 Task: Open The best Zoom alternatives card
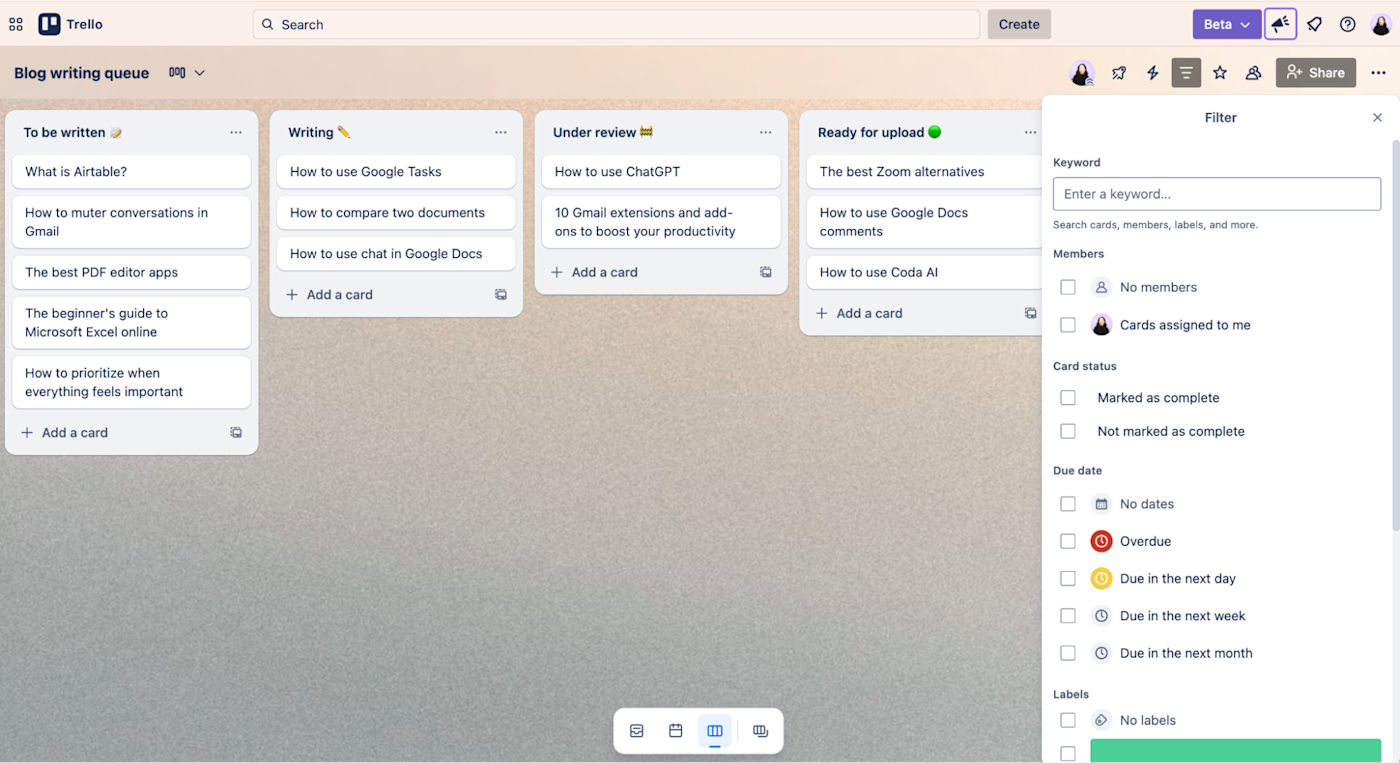pyautogui.click(x=925, y=172)
